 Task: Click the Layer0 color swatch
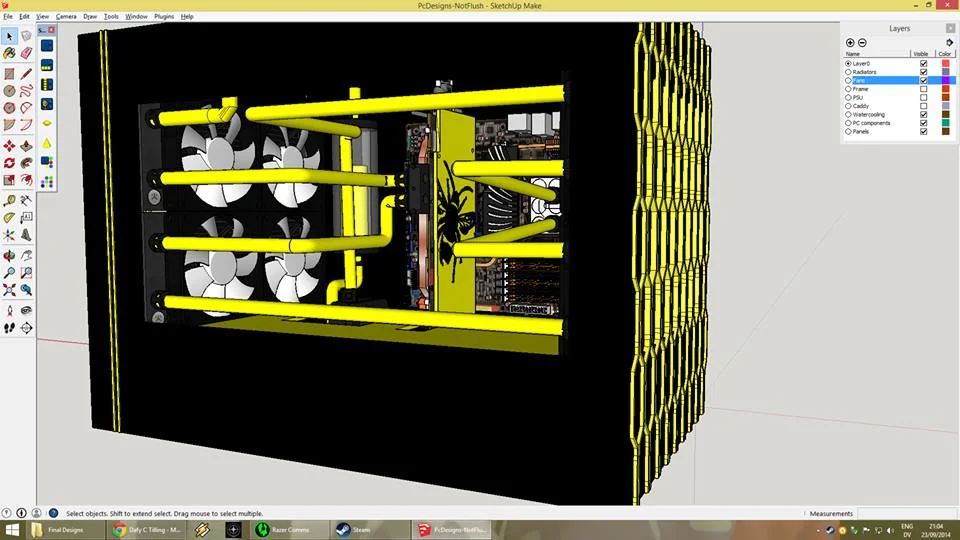coord(945,64)
